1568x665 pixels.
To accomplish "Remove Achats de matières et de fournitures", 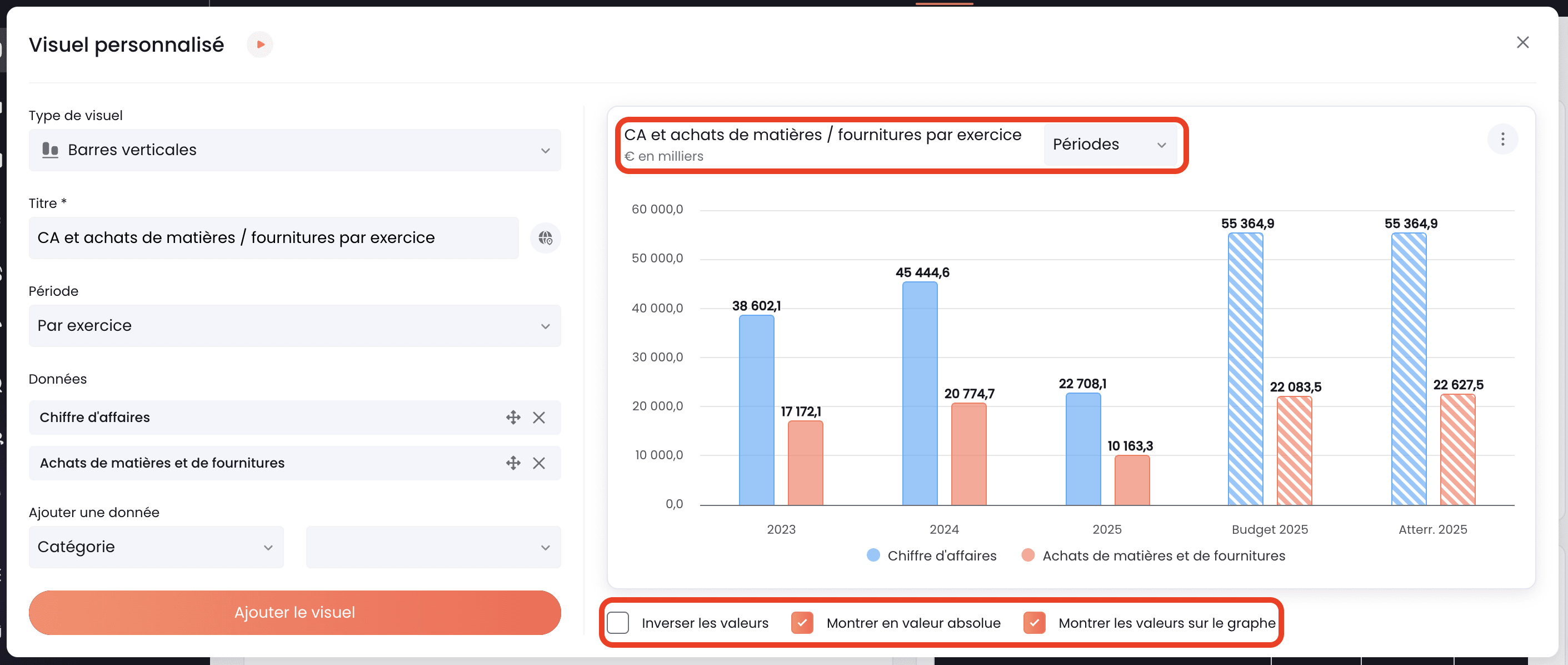I will (539, 463).
